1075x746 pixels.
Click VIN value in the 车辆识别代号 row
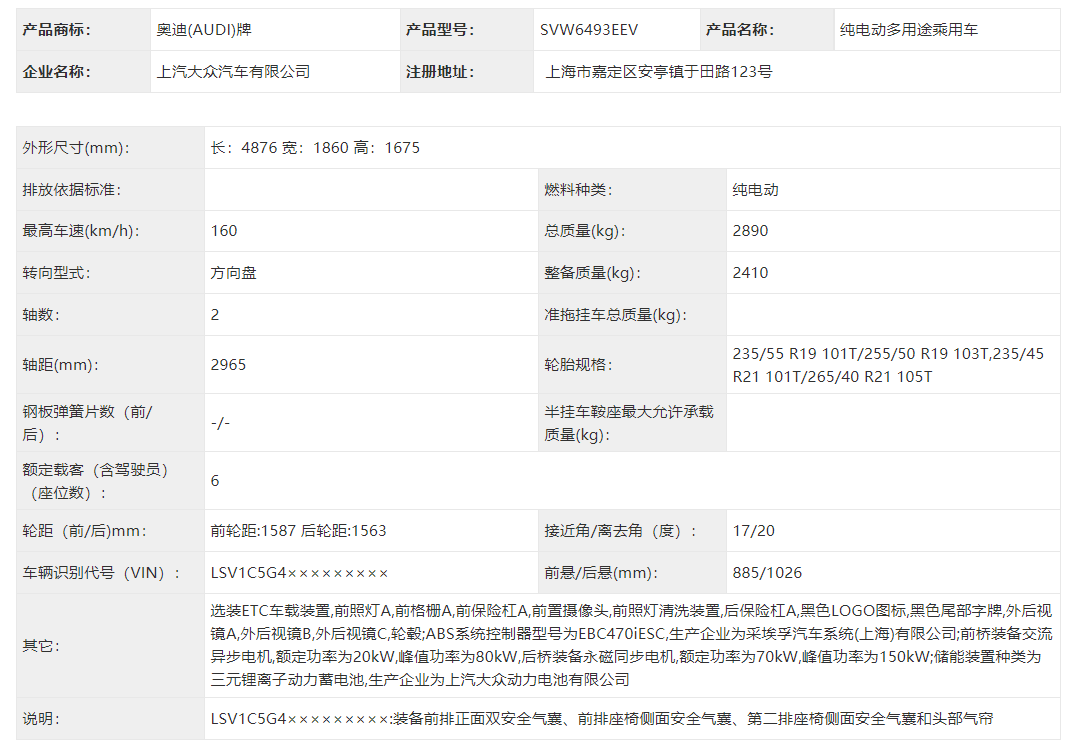tap(299, 573)
